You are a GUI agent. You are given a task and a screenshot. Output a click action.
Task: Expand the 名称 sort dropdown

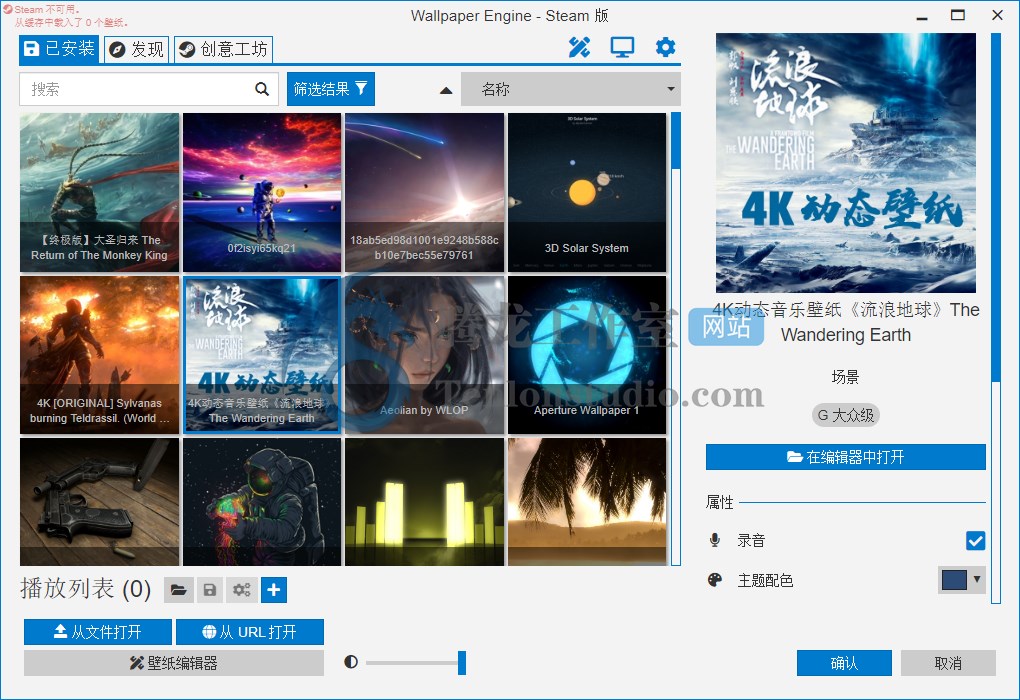tap(570, 89)
